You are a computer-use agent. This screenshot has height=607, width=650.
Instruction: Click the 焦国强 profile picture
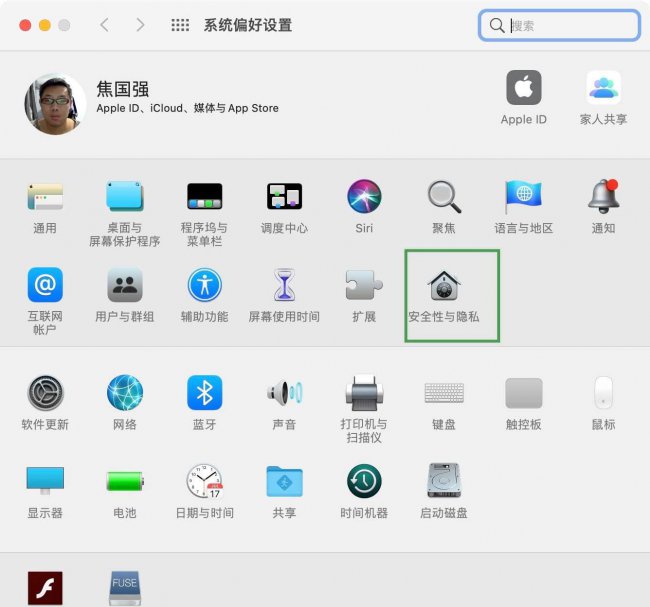click(55, 104)
